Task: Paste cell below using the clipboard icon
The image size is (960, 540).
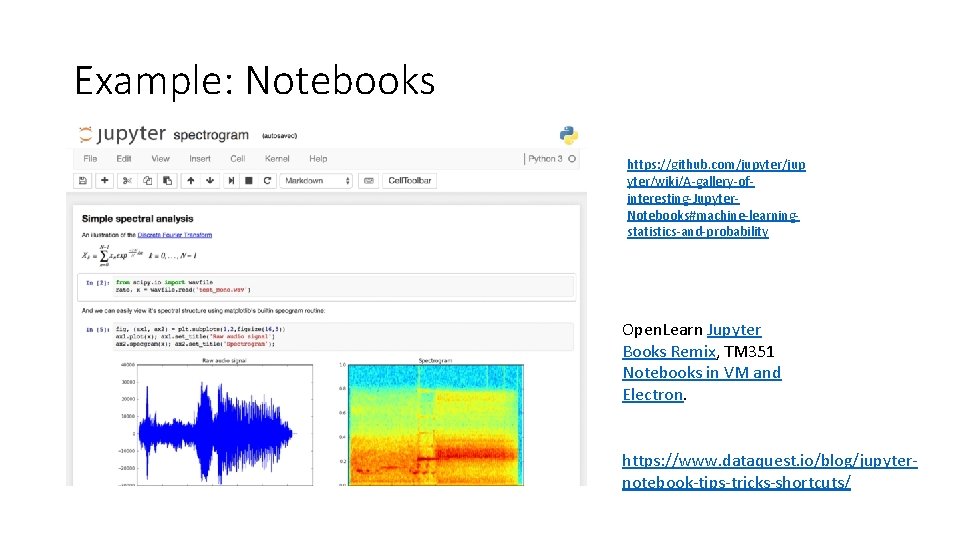Action: tap(167, 181)
